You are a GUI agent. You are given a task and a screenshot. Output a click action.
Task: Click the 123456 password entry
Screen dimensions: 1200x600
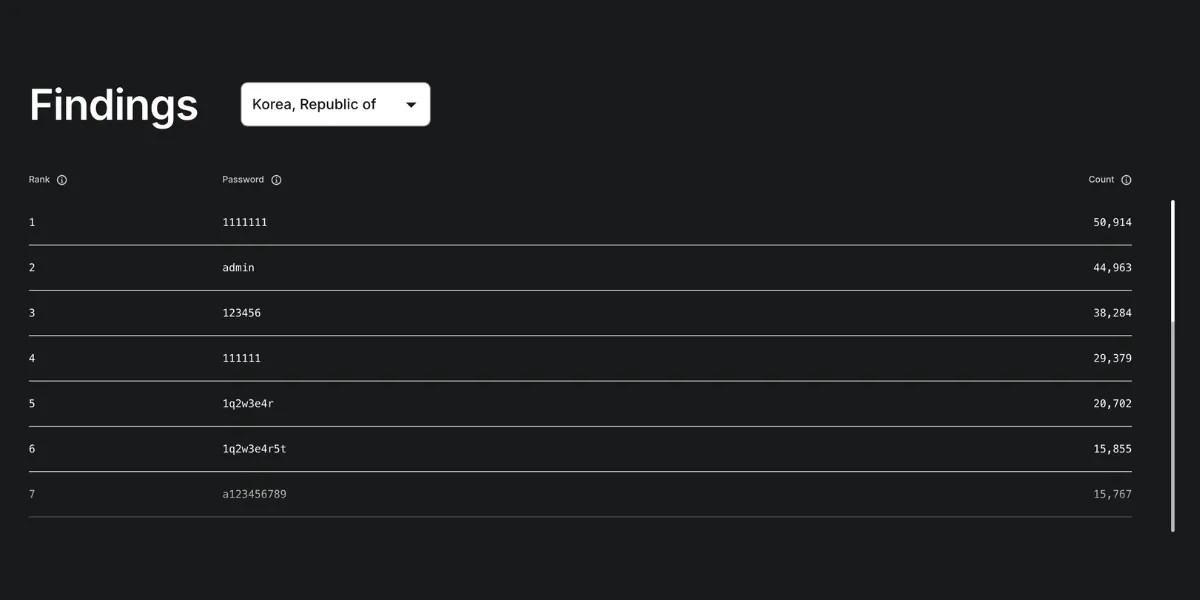tap(241, 313)
